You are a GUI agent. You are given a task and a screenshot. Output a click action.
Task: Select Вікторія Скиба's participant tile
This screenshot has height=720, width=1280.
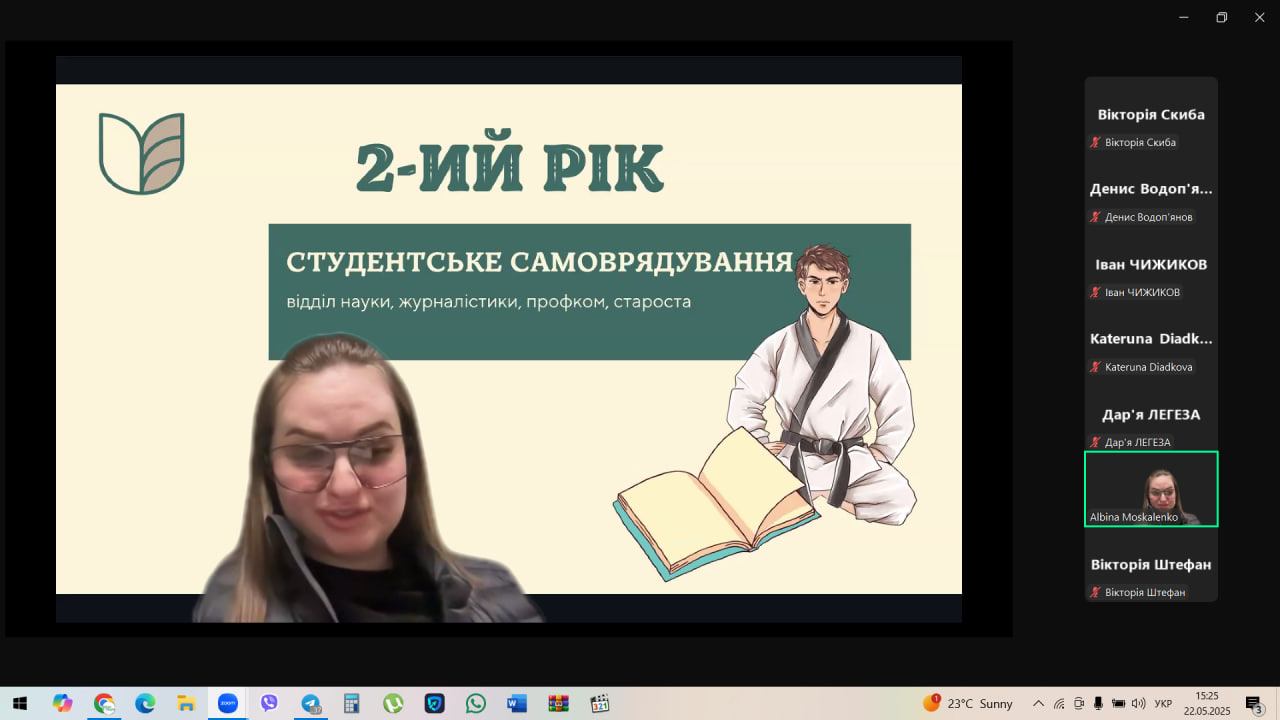click(x=1151, y=115)
